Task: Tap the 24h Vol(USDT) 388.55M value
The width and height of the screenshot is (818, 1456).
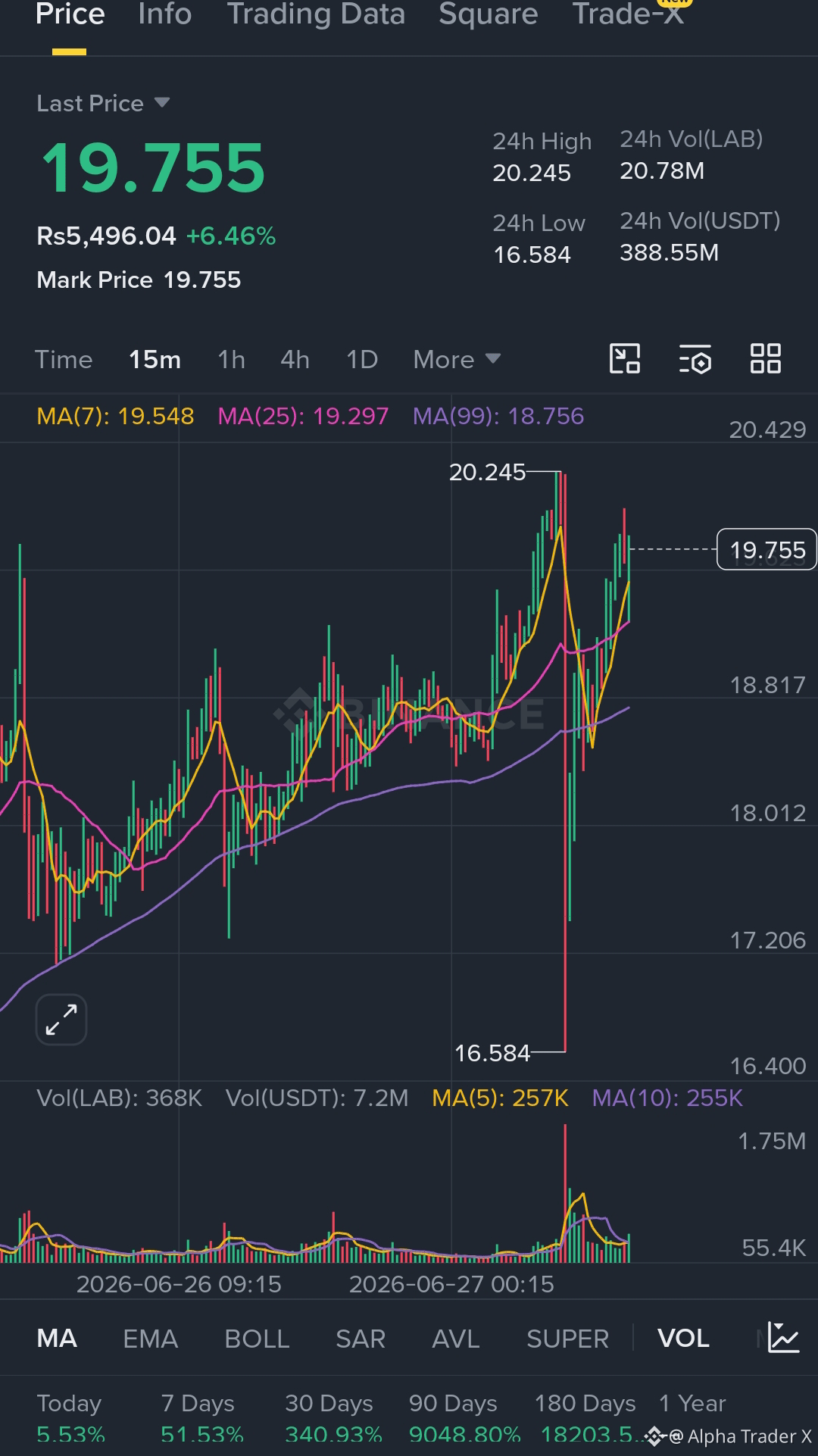Action: [670, 253]
